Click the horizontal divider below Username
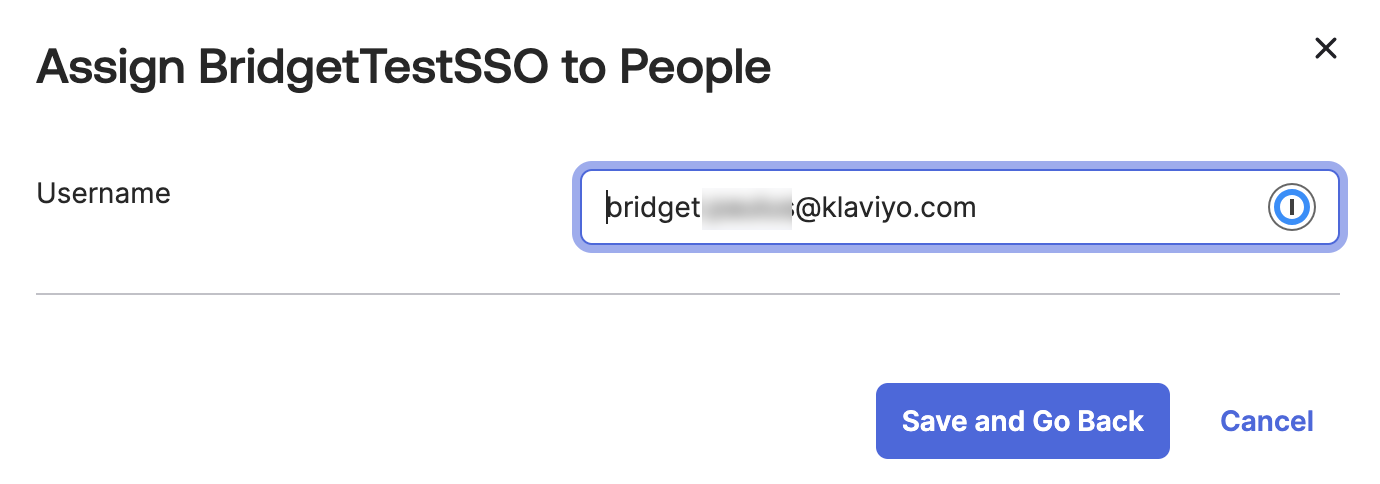1380x484 pixels. 687,294
